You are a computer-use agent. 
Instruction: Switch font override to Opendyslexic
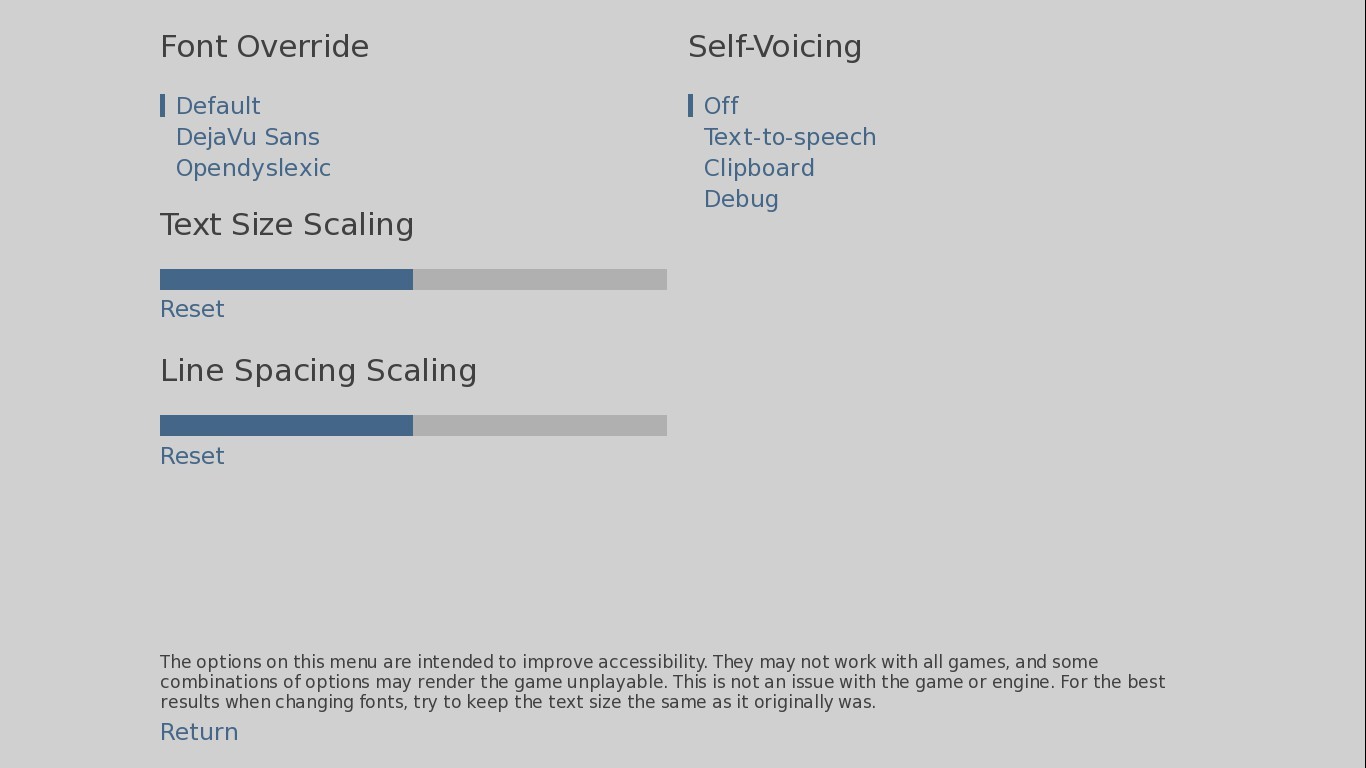(x=253, y=168)
